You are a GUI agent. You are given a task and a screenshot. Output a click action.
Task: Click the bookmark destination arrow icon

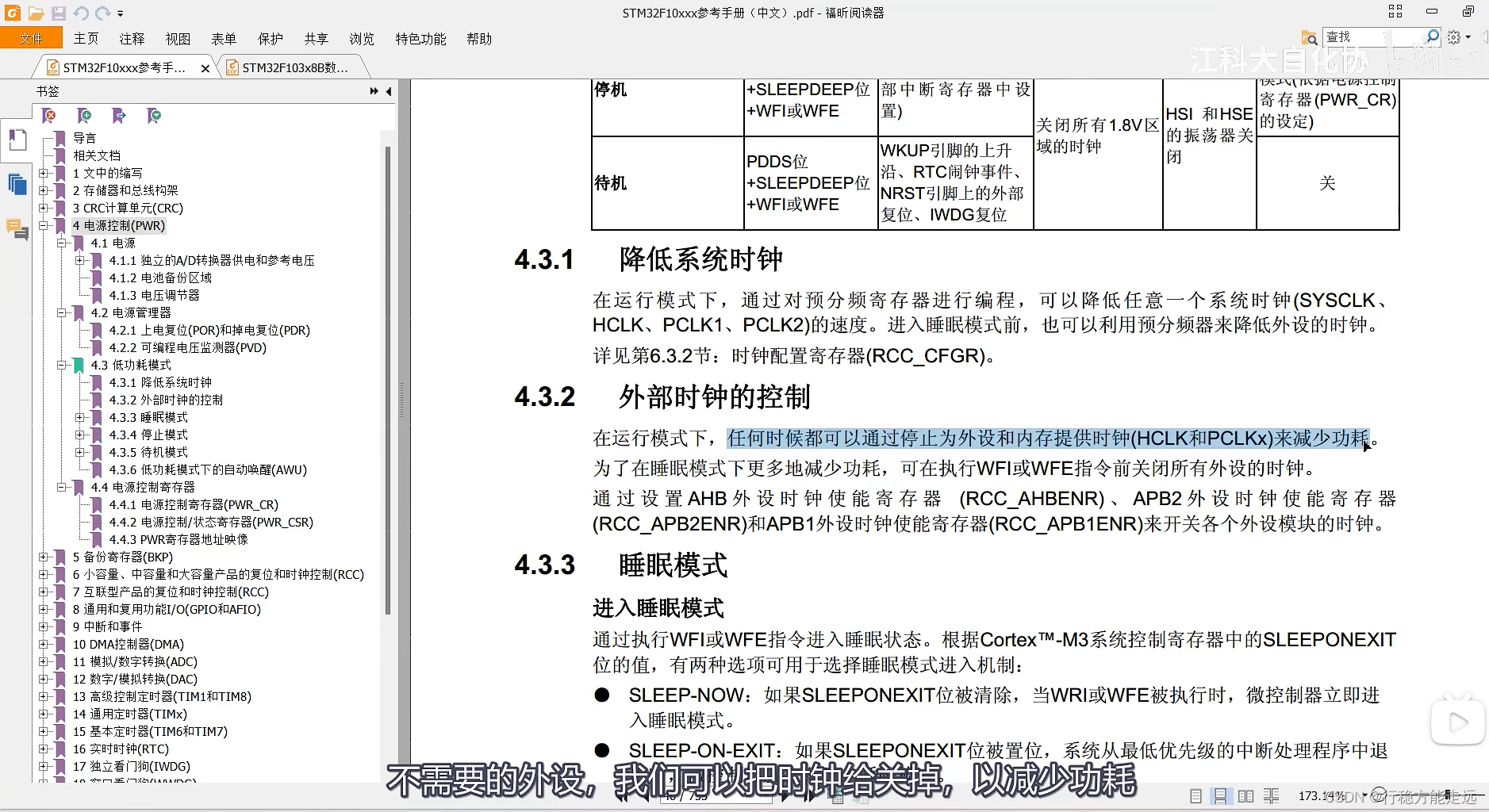[x=119, y=117]
